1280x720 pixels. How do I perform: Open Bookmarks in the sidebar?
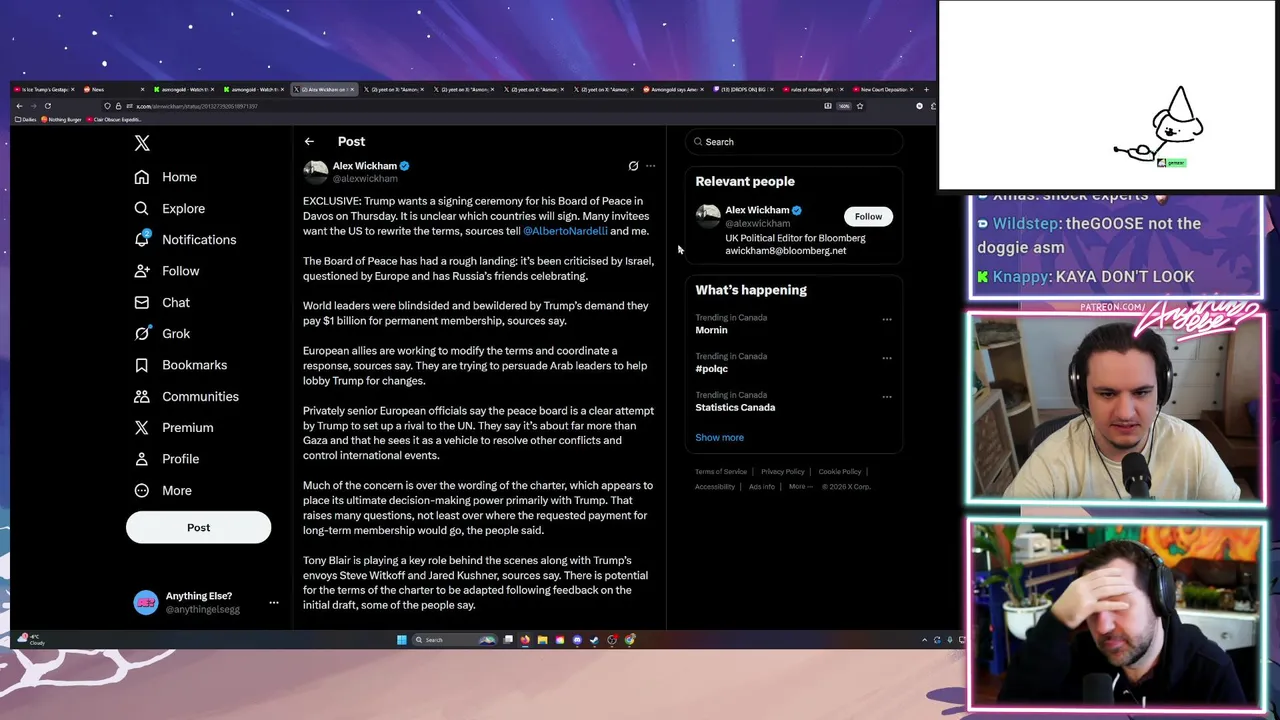tap(181, 365)
